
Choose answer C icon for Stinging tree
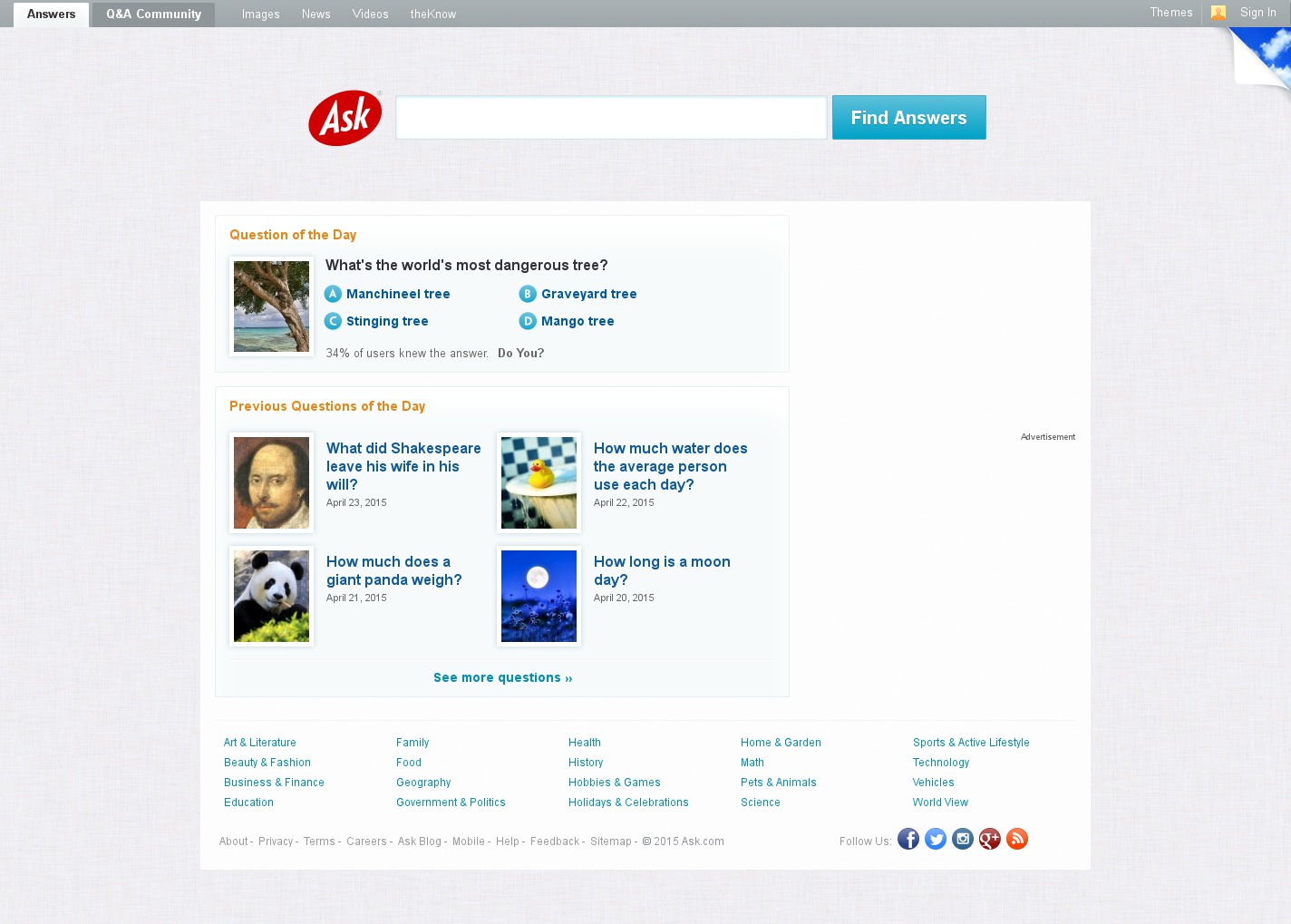tap(334, 321)
